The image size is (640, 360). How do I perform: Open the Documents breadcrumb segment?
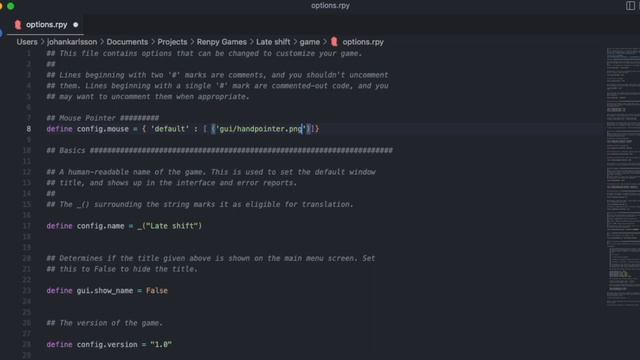127,42
